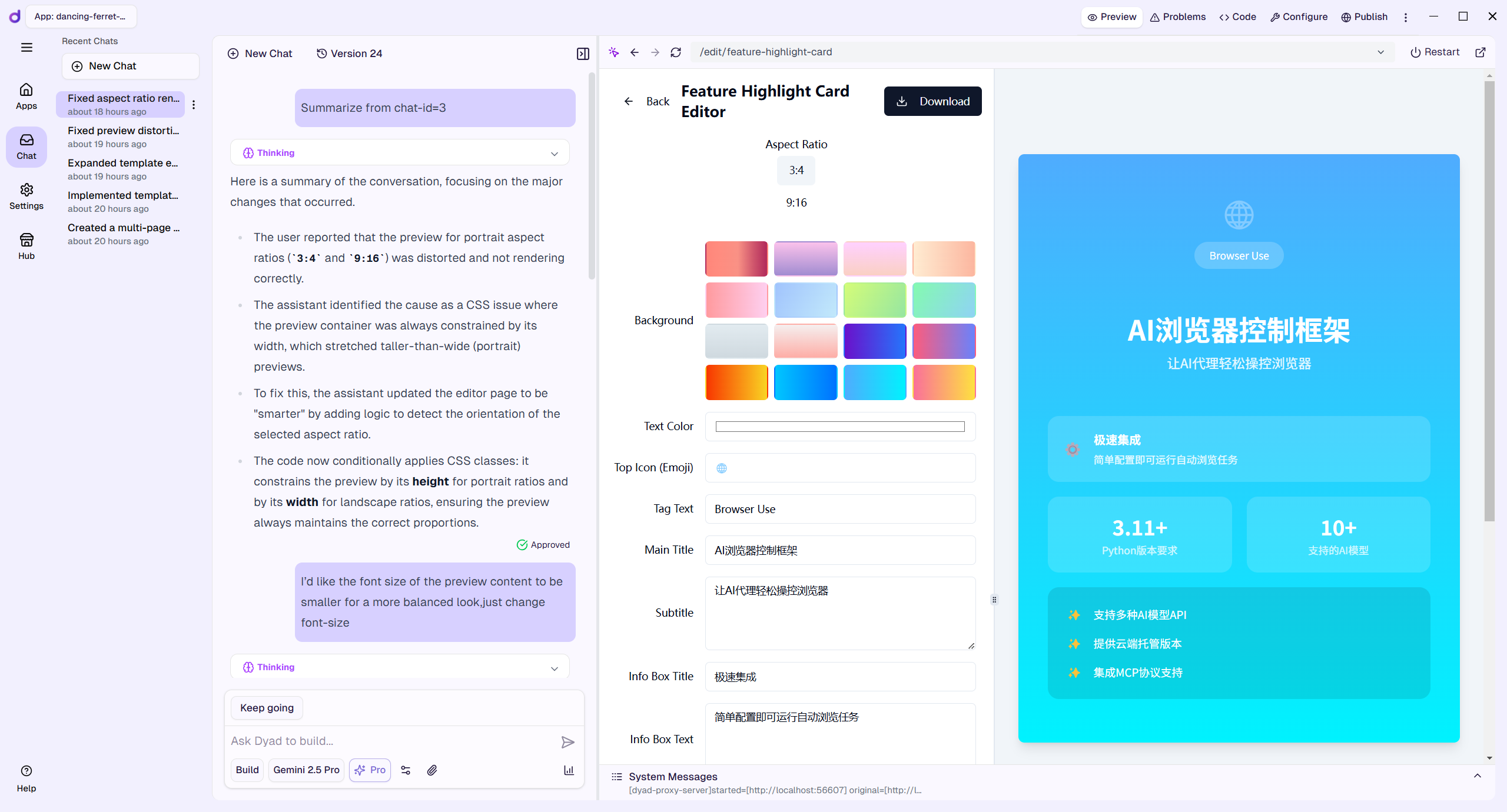Switch to the Code tab
The image size is (1507, 812).
point(1237,17)
